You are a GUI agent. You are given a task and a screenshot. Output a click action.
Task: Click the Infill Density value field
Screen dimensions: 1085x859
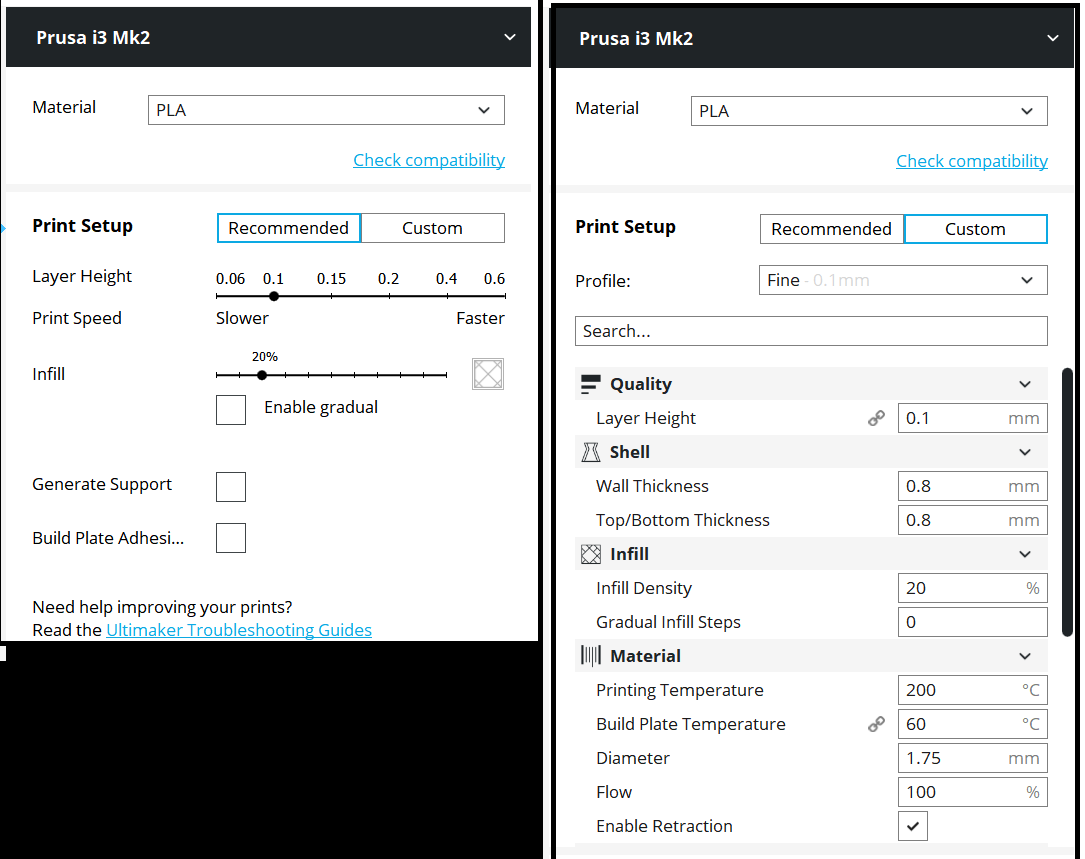tap(972, 588)
